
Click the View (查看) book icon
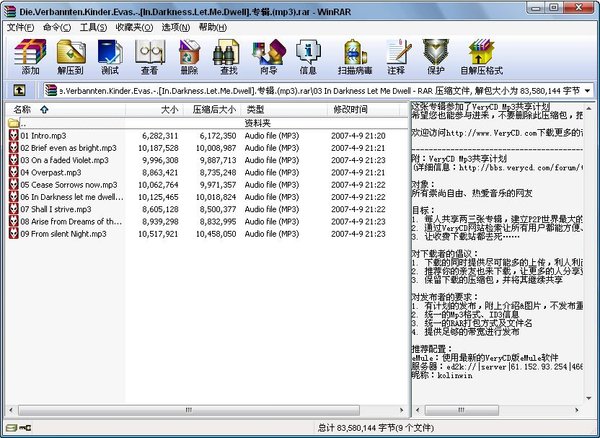(150, 52)
